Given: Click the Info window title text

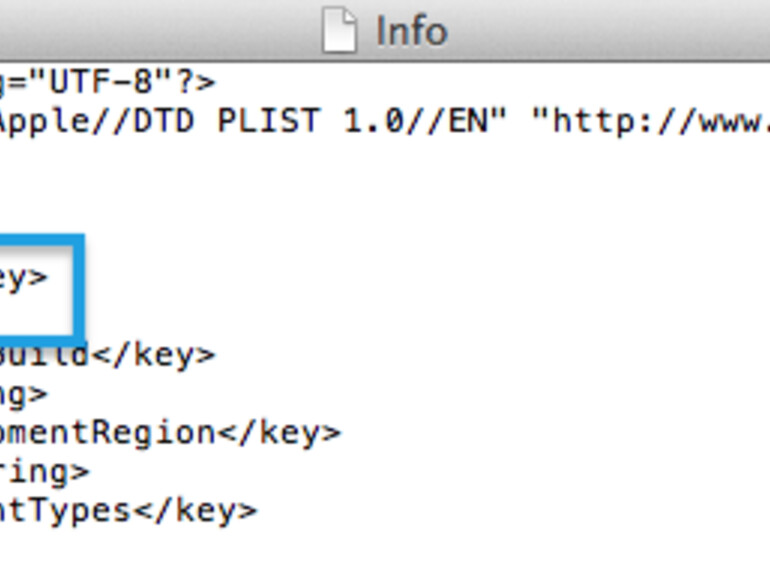Looking at the screenshot, I should pos(411,31).
